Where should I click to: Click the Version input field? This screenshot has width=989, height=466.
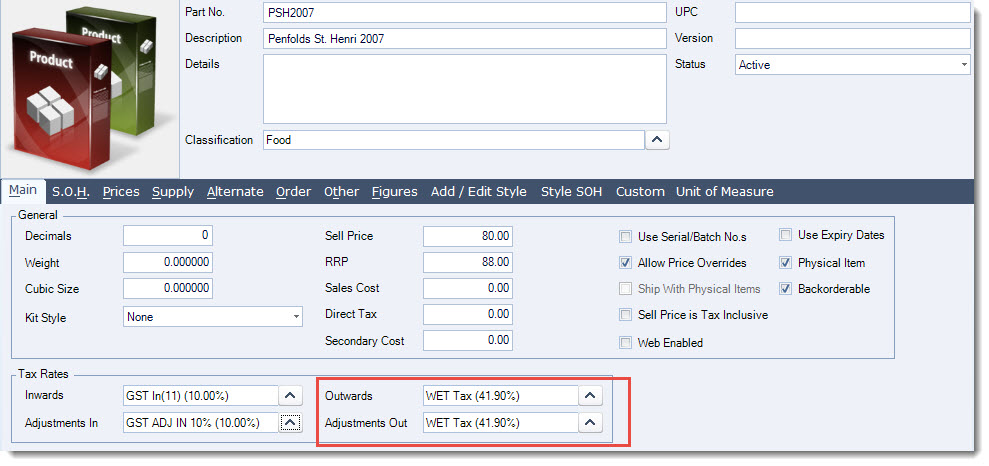pyautogui.click(x=853, y=38)
